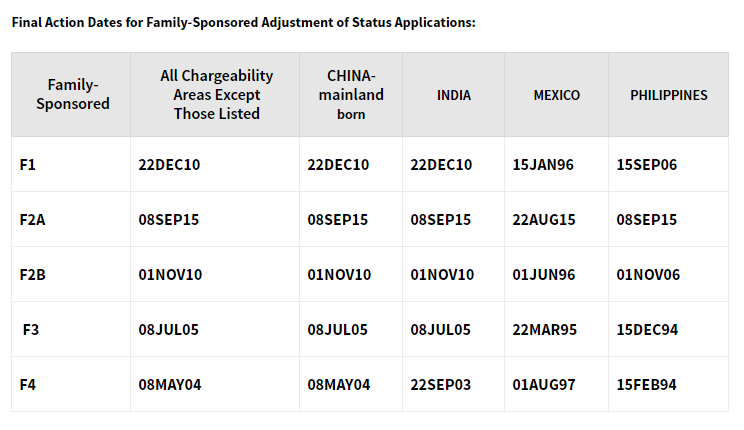Click Philippines F1 date 15SEP06
The image size is (744, 430).
tap(647, 165)
